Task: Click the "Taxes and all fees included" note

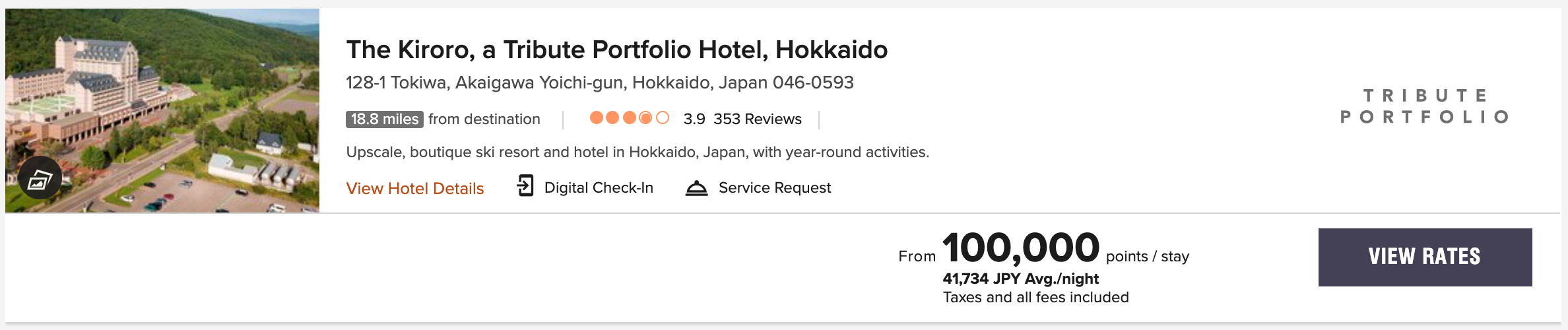Action: tap(1036, 297)
